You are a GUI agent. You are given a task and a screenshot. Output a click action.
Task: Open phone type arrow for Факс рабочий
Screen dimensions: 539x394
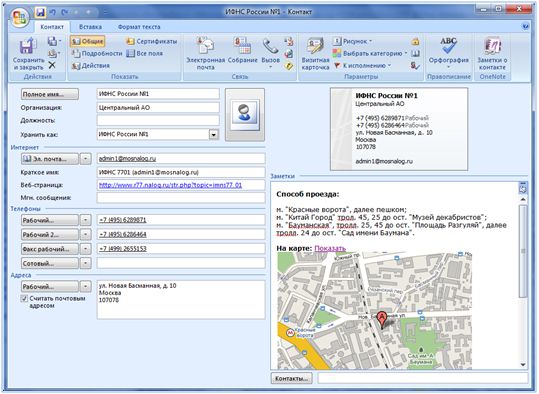coord(86,249)
